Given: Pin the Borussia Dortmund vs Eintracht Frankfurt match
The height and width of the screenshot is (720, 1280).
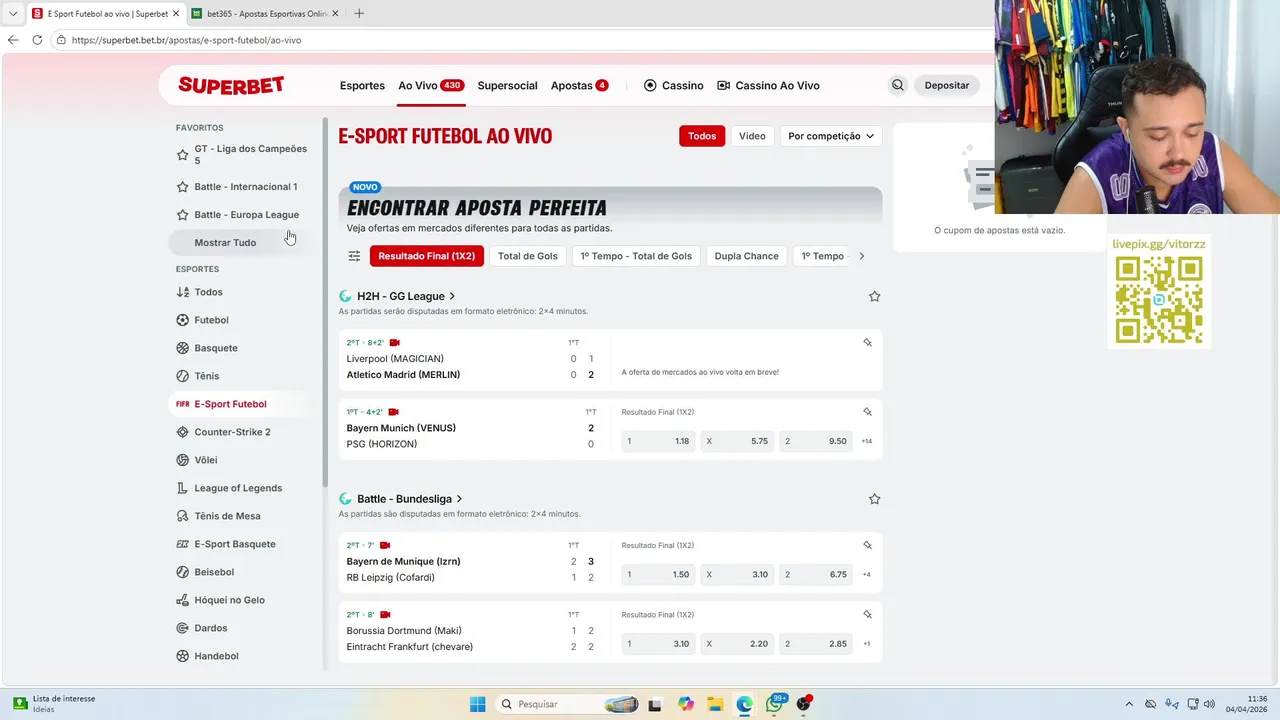Looking at the screenshot, I should 867,615.
